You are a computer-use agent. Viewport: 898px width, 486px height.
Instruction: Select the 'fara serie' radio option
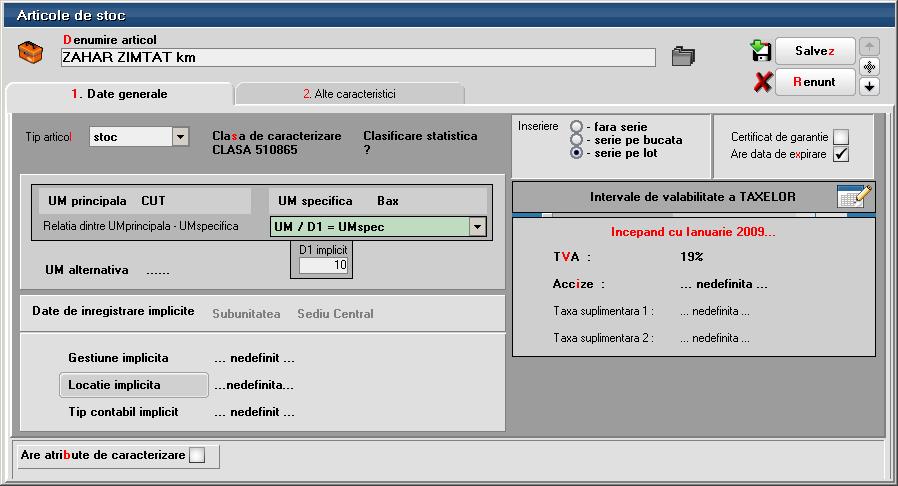click(576, 127)
